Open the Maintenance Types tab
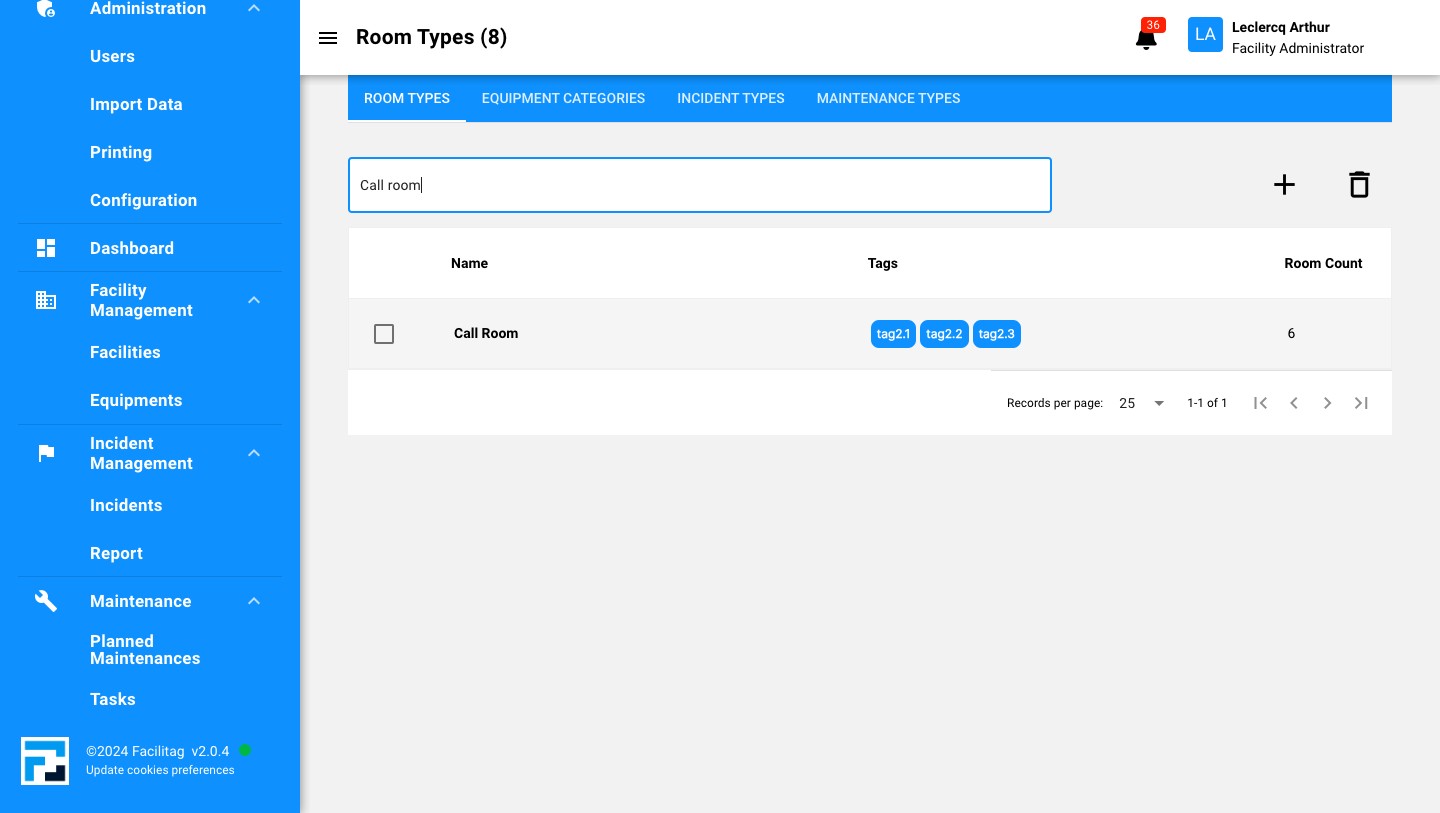Viewport: 1440px width, 813px height. click(888, 98)
